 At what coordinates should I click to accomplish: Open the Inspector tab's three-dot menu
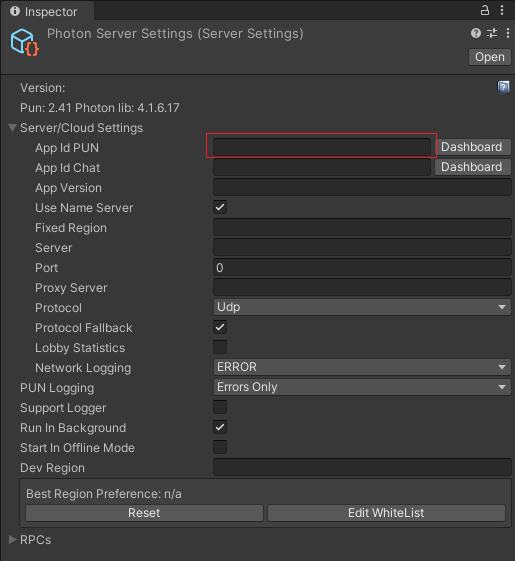pyautogui.click(x=502, y=10)
